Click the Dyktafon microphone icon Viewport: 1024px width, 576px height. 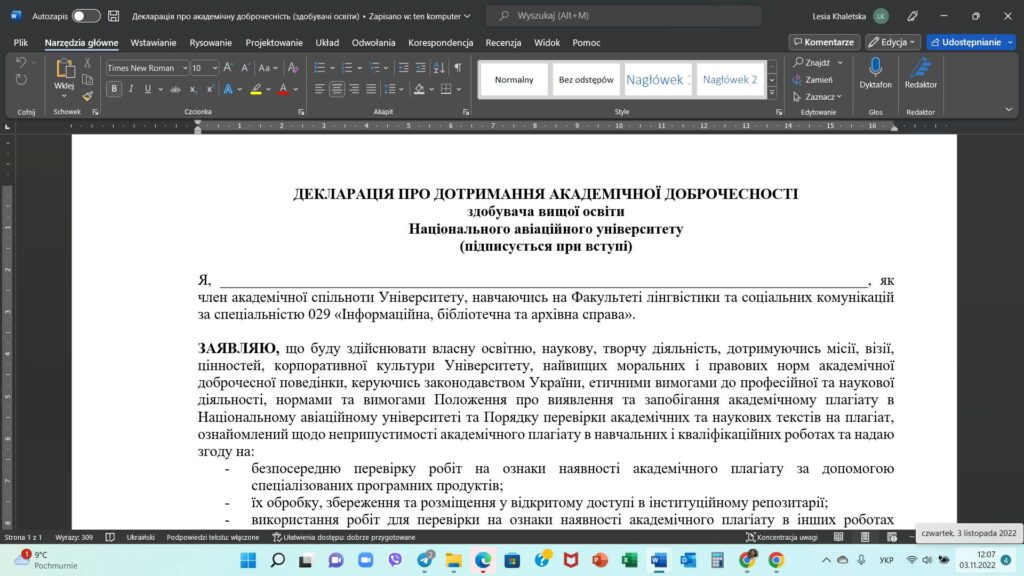[875, 73]
